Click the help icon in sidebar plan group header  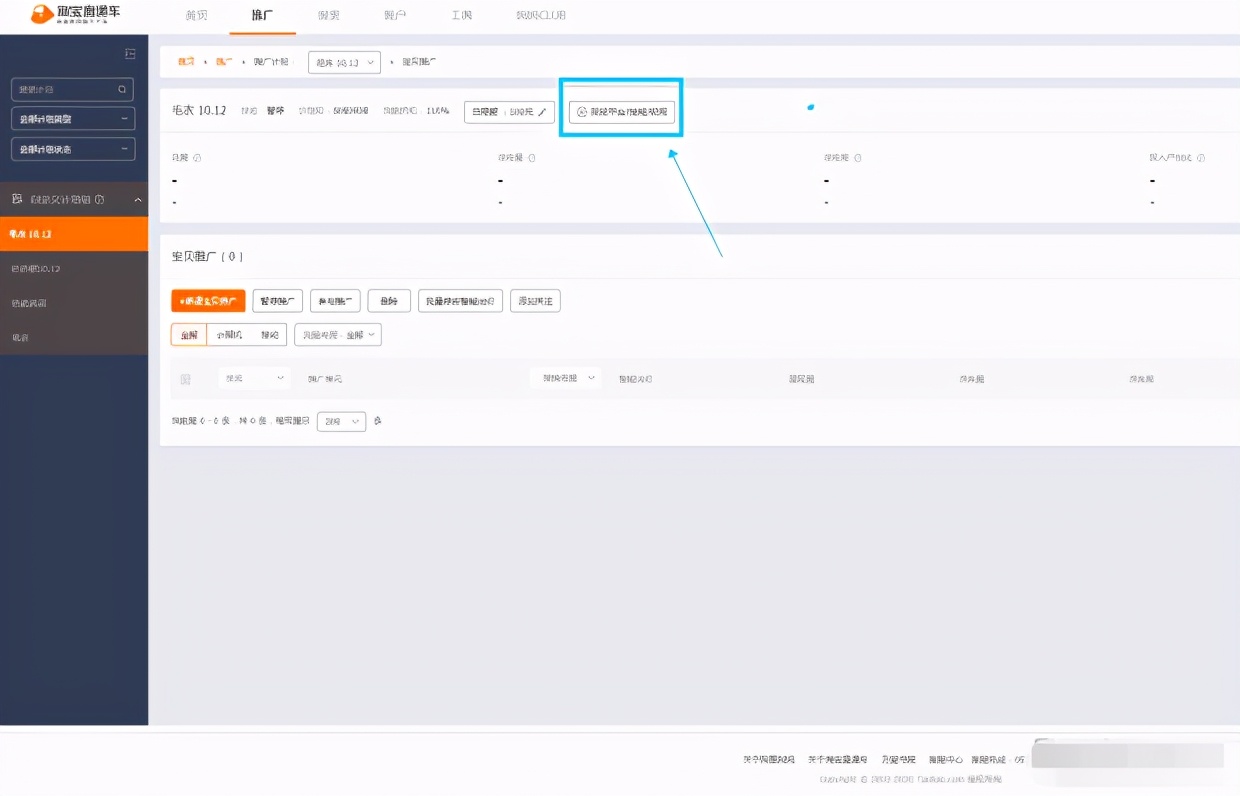pyautogui.click(x=99, y=200)
